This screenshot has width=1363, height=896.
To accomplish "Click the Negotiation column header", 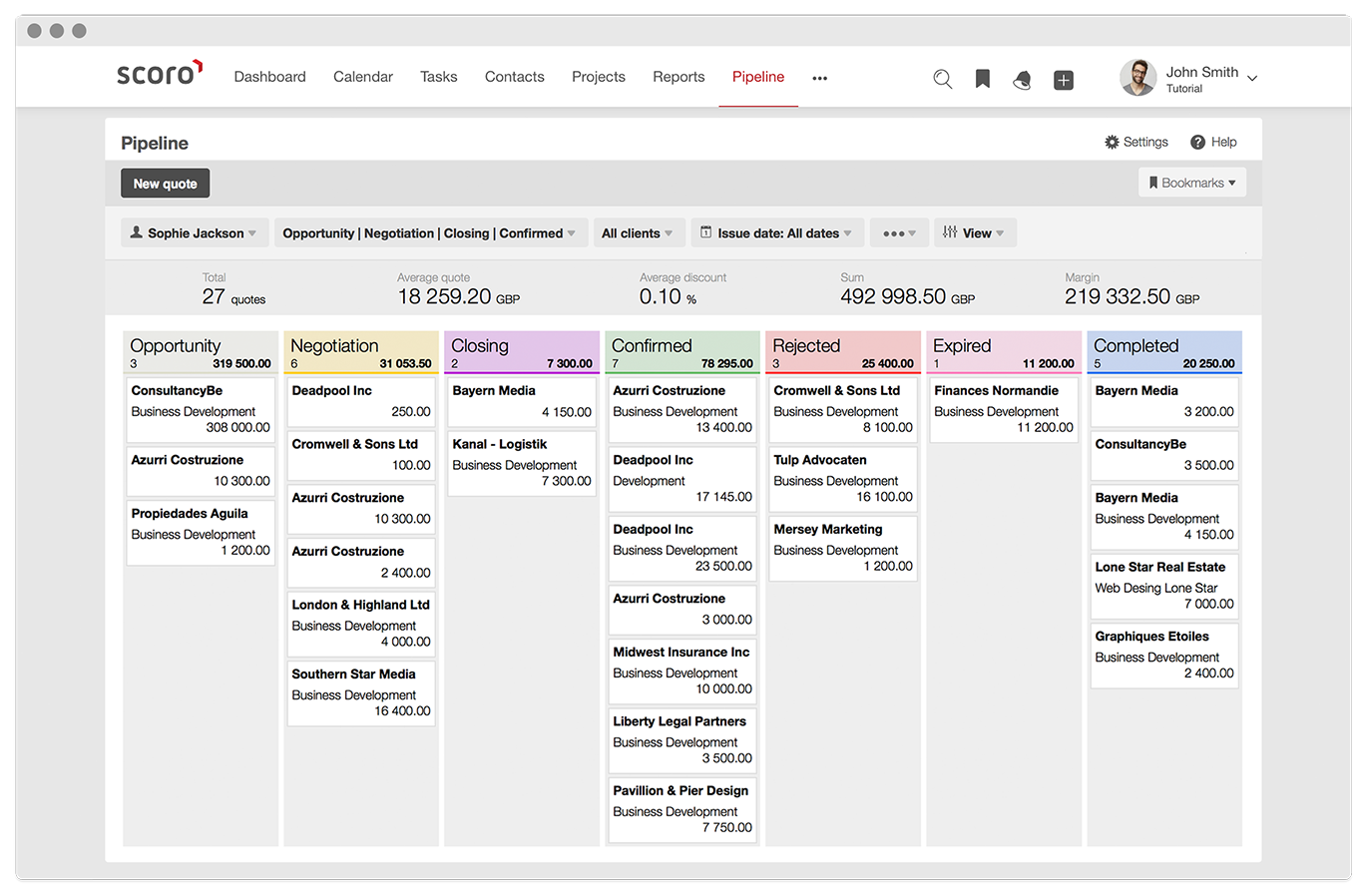I will [x=361, y=352].
